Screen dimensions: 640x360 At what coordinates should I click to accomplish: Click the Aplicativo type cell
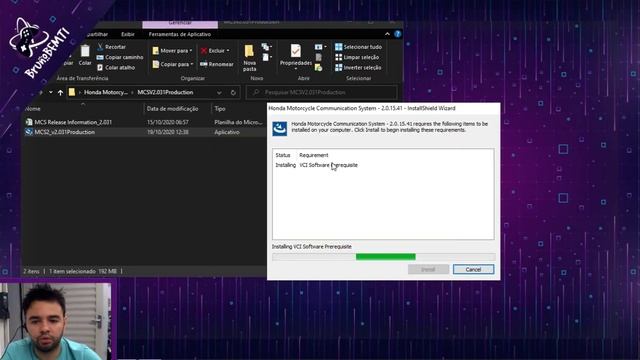tap(227, 132)
